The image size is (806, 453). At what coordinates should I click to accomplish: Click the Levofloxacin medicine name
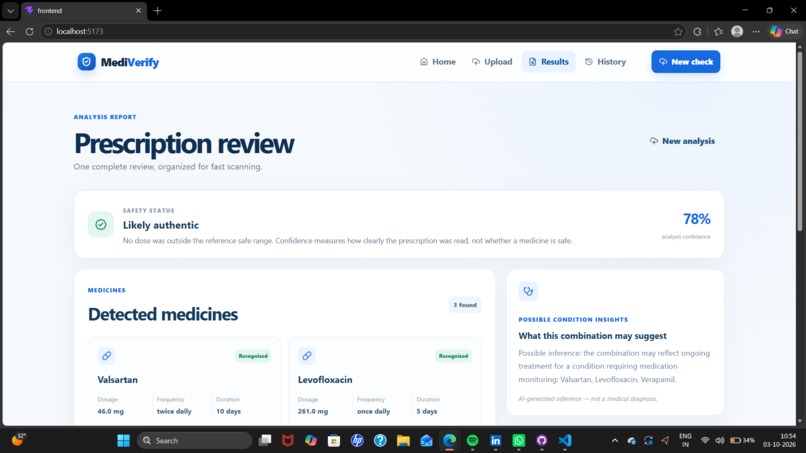pos(325,379)
